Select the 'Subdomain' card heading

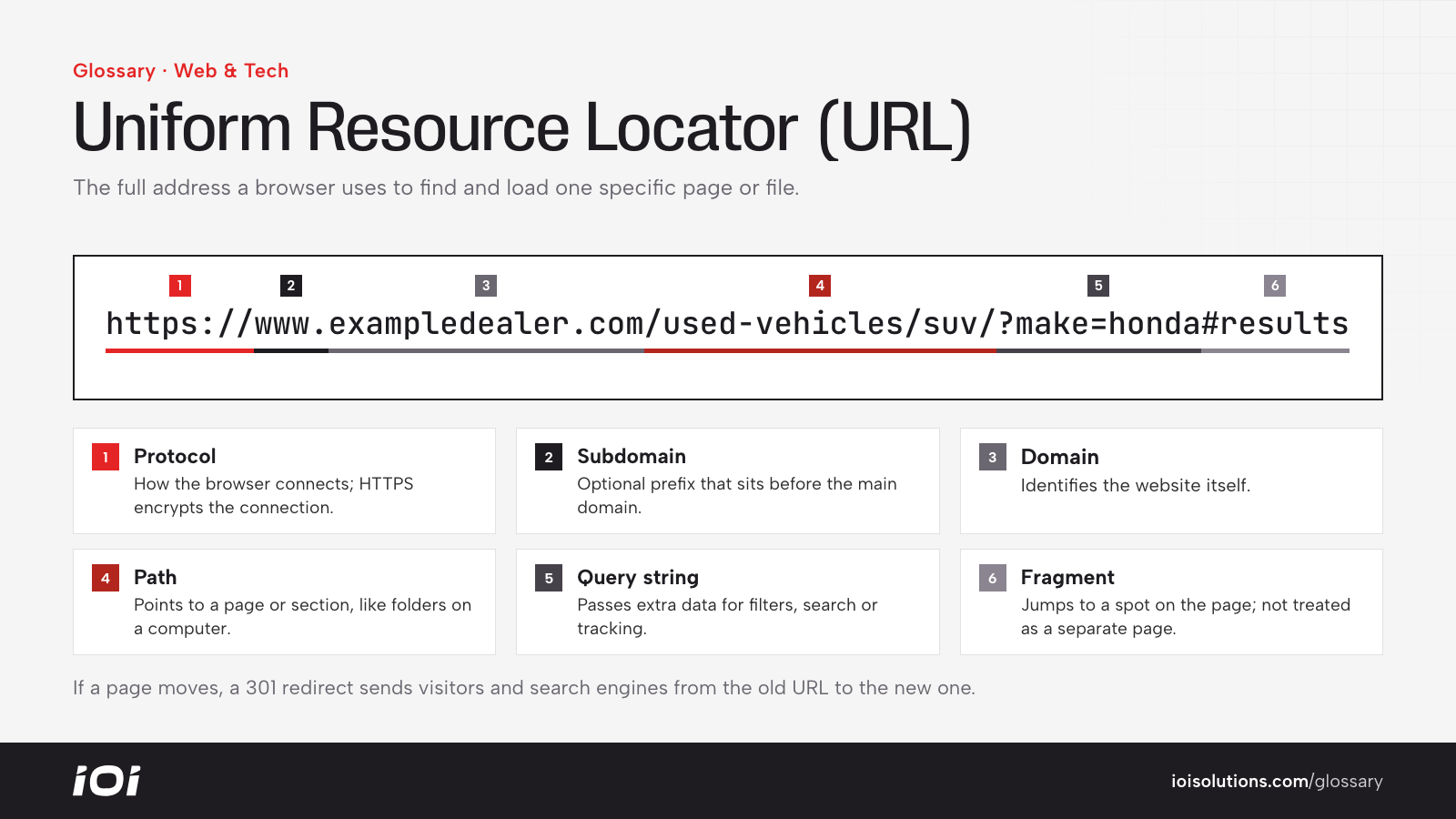coord(632,456)
